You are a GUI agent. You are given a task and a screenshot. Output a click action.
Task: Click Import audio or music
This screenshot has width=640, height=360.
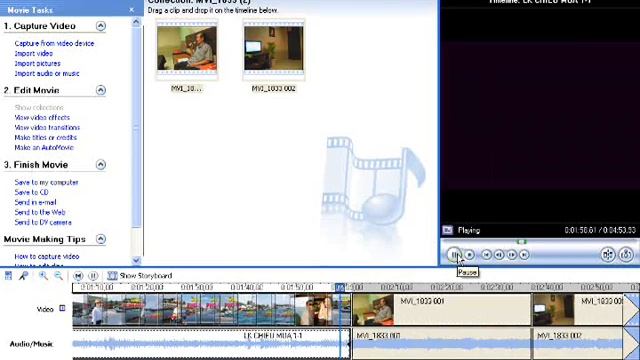[47, 73]
